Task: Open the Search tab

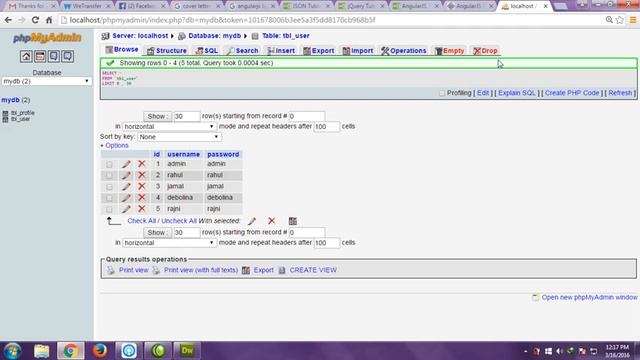Action: [x=243, y=51]
